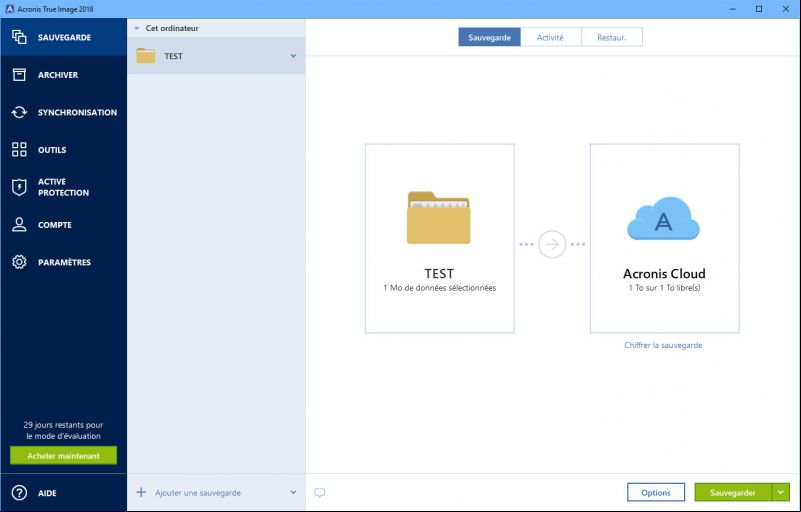The height and width of the screenshot is (512, 801).
Task: Open COMPTE label in sidebar
Action: [55, 225]
